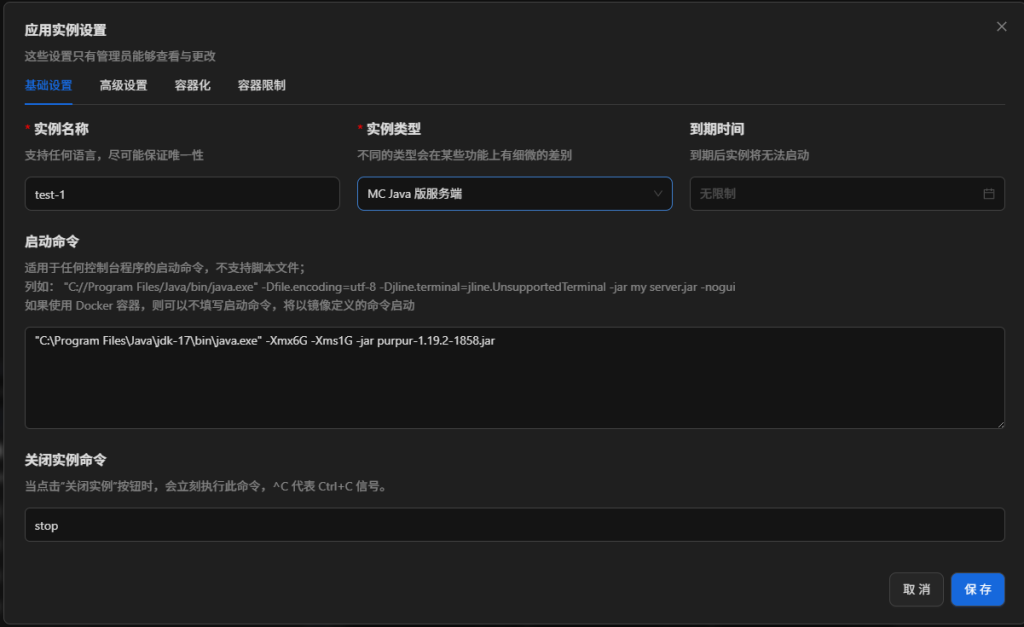Click the calendar icon in 到期时间 field
1024x627 pixels.
(989, 194)
